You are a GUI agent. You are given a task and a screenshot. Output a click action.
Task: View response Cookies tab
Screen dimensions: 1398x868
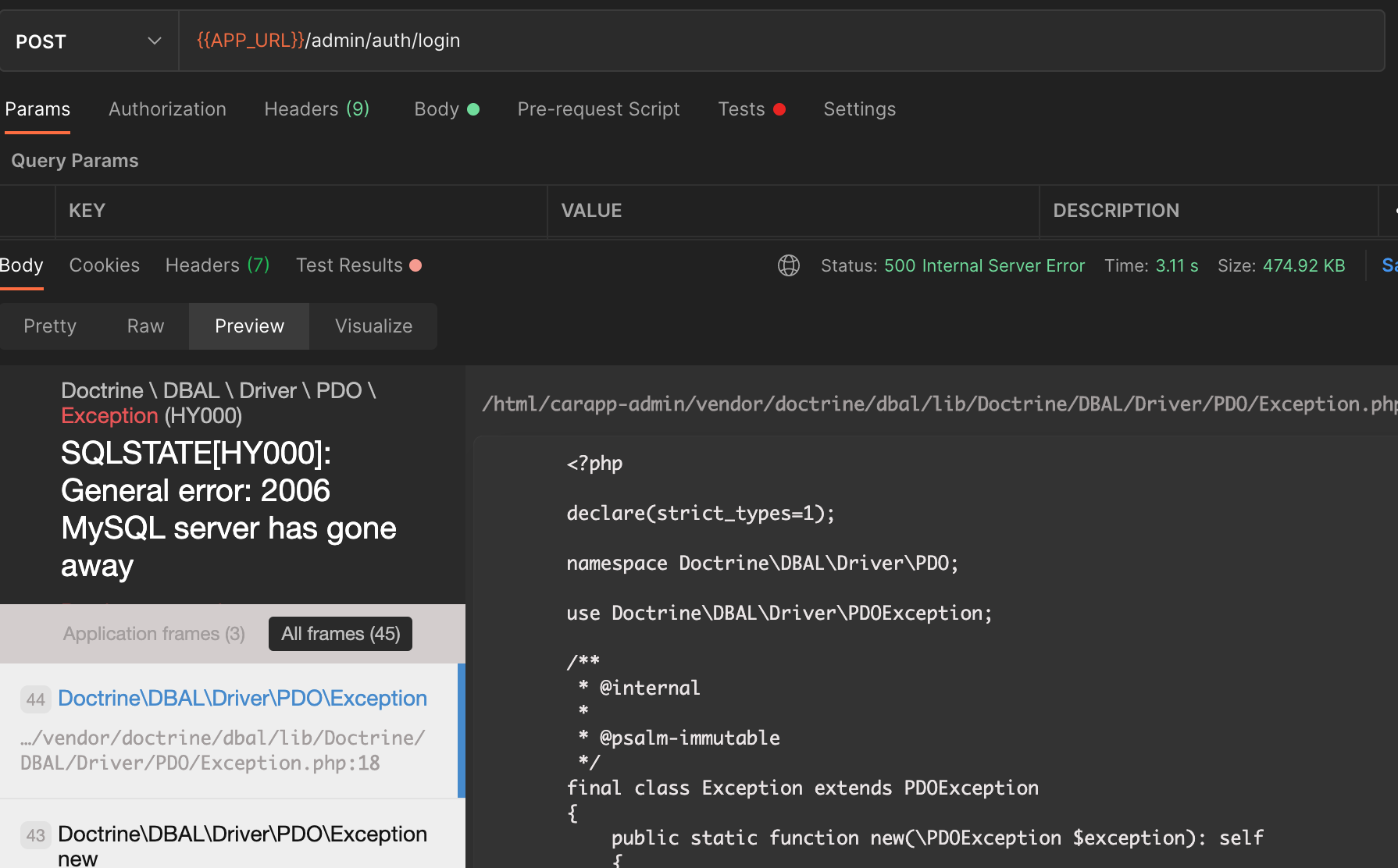(x=104, y=265)
